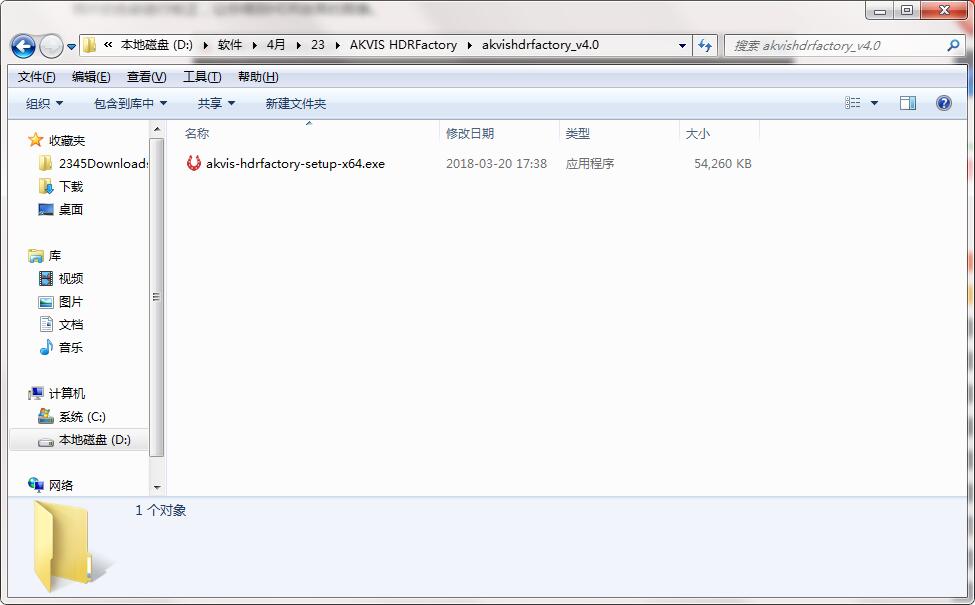Open 下载 folder in favorites
This screenshot has height=605, width=975.
70,187
